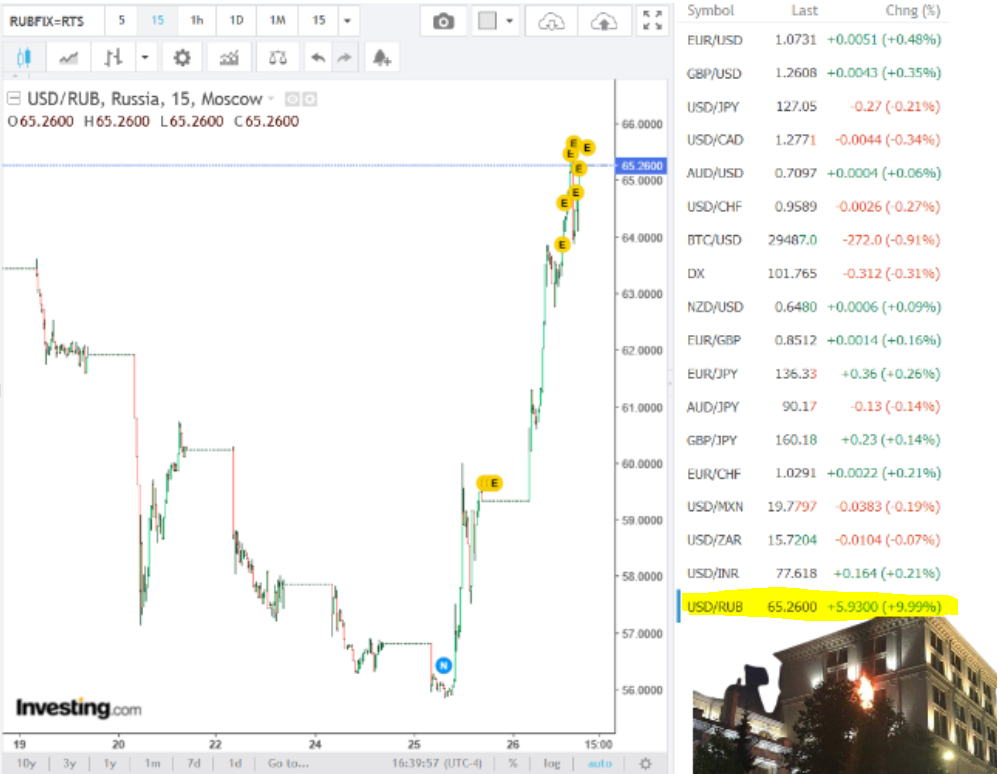Open the layout square dropdown
Screen dimensions: 998x774
(x=495, y=21)
